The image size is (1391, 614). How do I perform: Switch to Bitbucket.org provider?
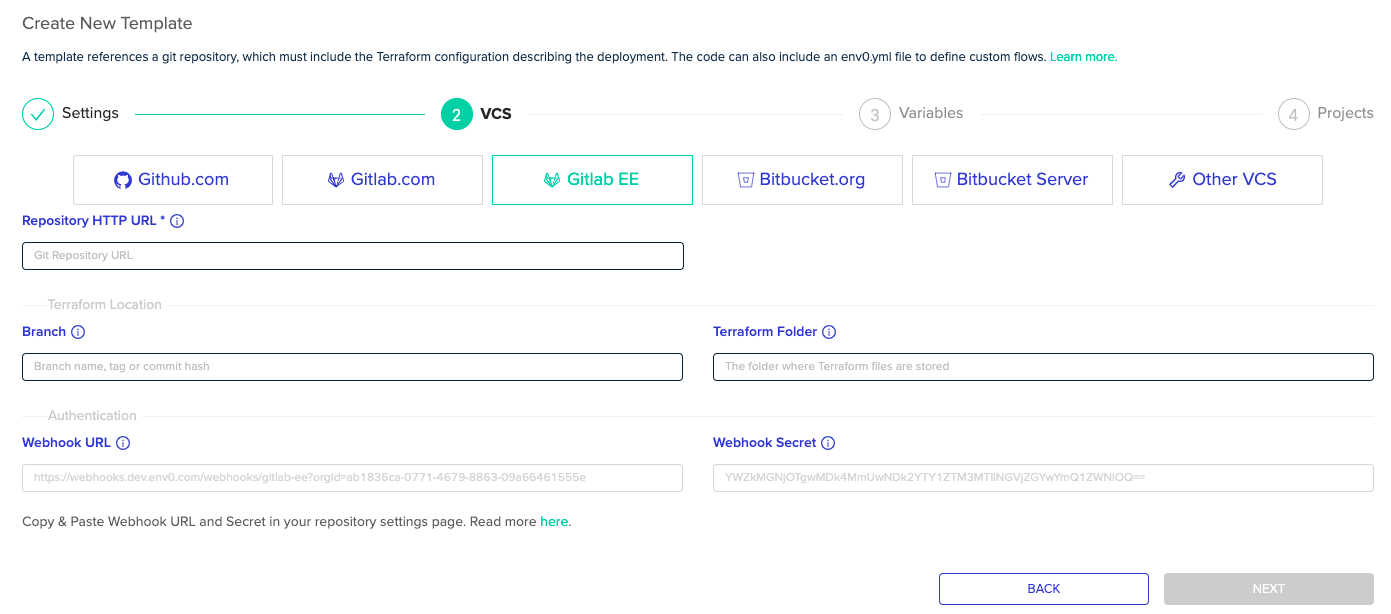(x=802, y=180)
